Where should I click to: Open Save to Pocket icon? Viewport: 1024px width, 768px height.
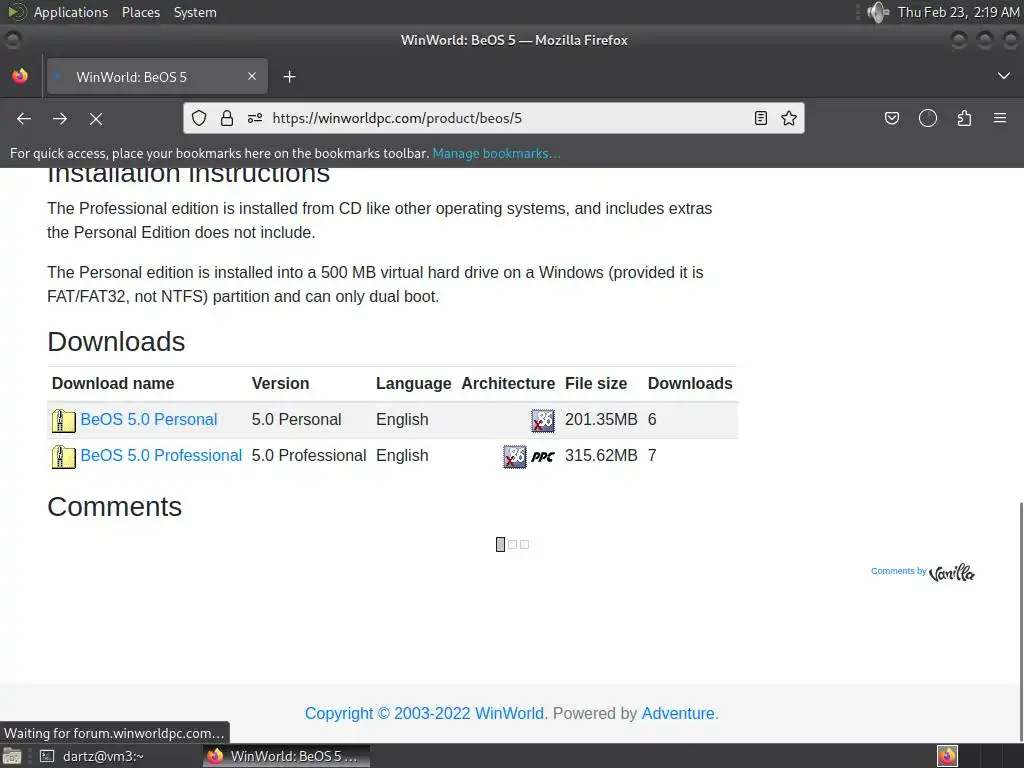[891, 118]
